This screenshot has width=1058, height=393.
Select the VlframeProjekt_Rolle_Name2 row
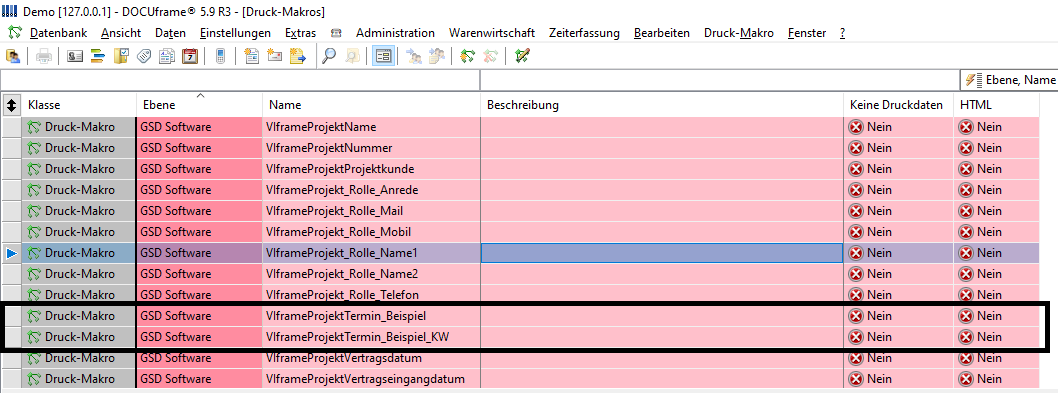tap(520, 273)
